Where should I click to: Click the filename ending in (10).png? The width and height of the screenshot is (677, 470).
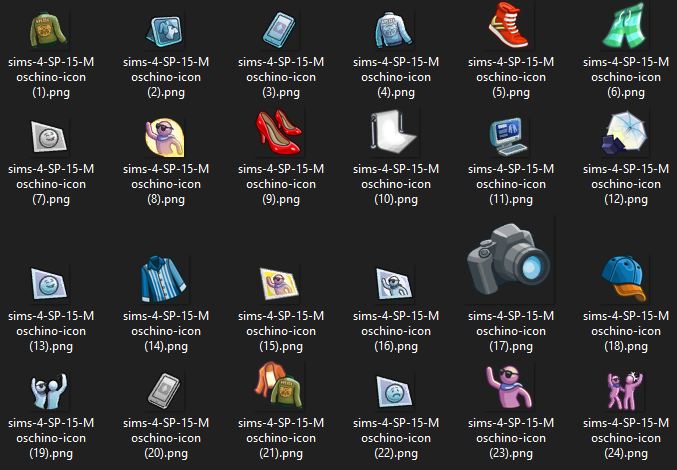pyautogui.click(x=396, y=184)
